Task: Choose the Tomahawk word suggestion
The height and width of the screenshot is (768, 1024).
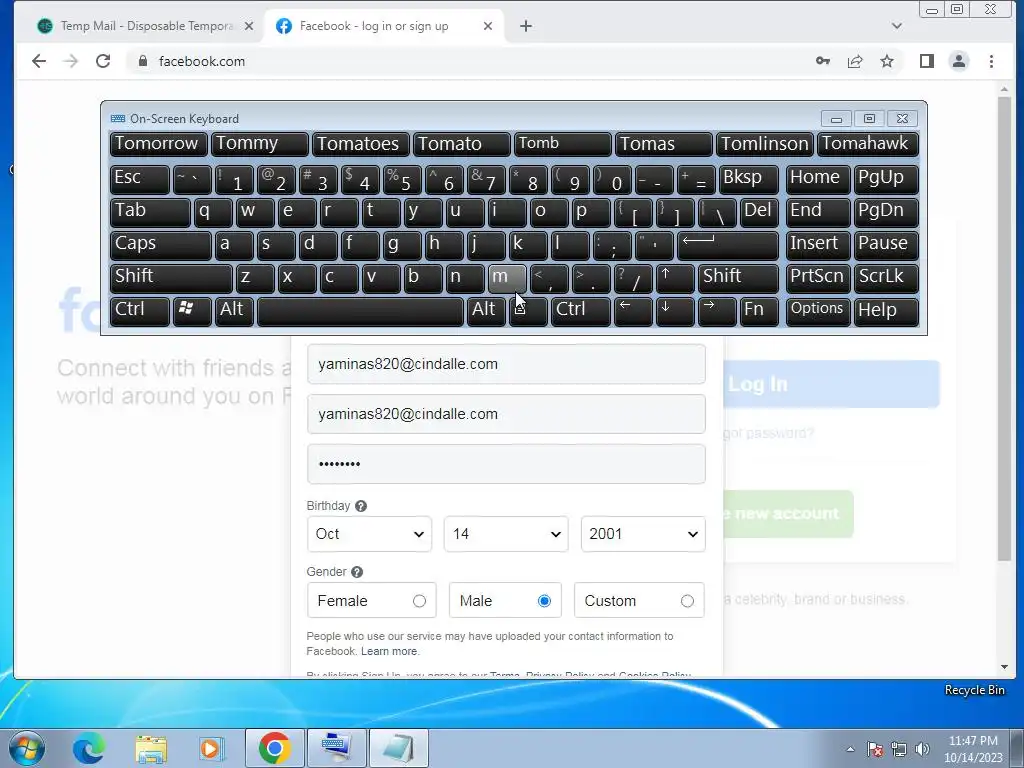Action: (x=868, y=144)
